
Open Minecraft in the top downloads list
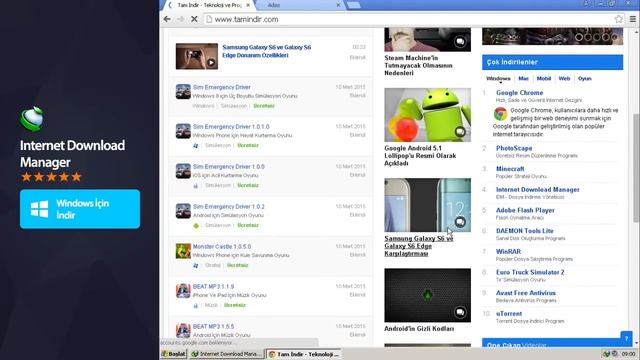pyautogui.click(x=510, y=169)
